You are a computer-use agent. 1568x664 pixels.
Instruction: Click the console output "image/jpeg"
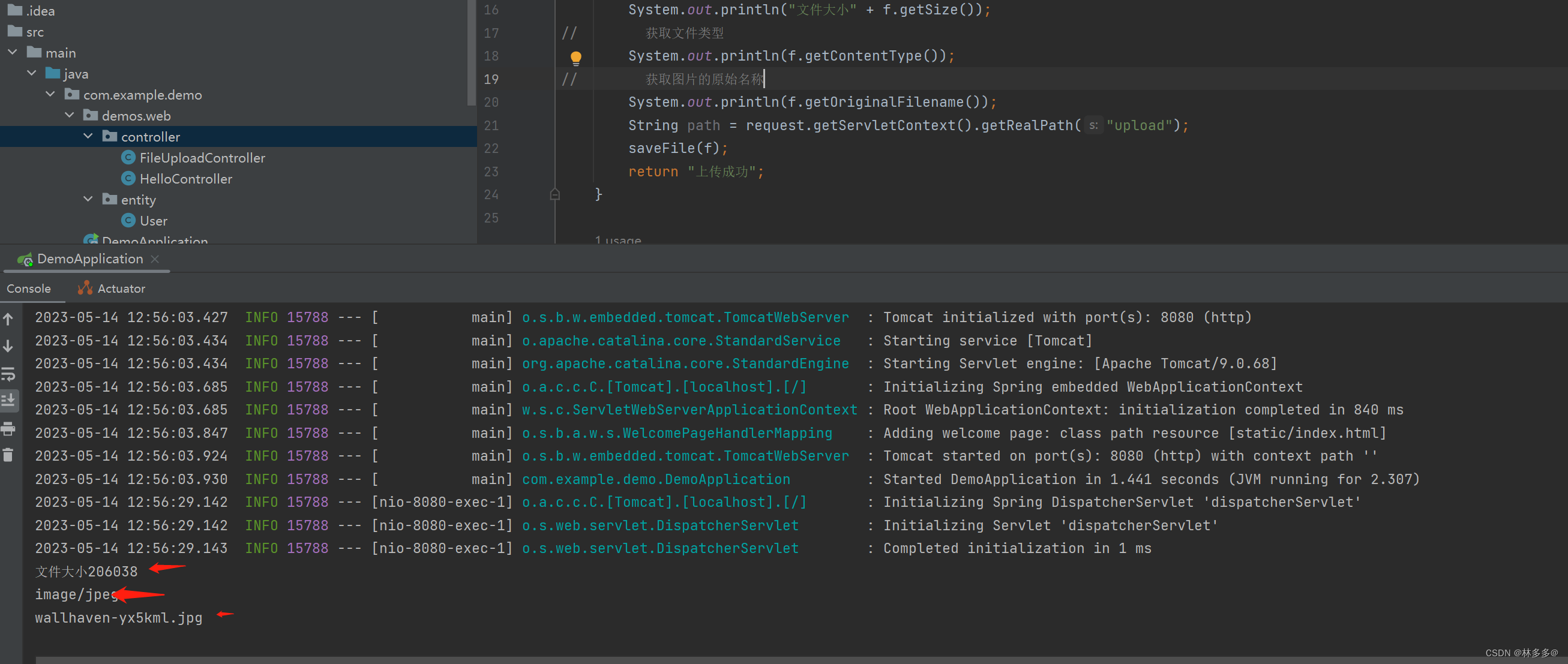tap(76, 594)
